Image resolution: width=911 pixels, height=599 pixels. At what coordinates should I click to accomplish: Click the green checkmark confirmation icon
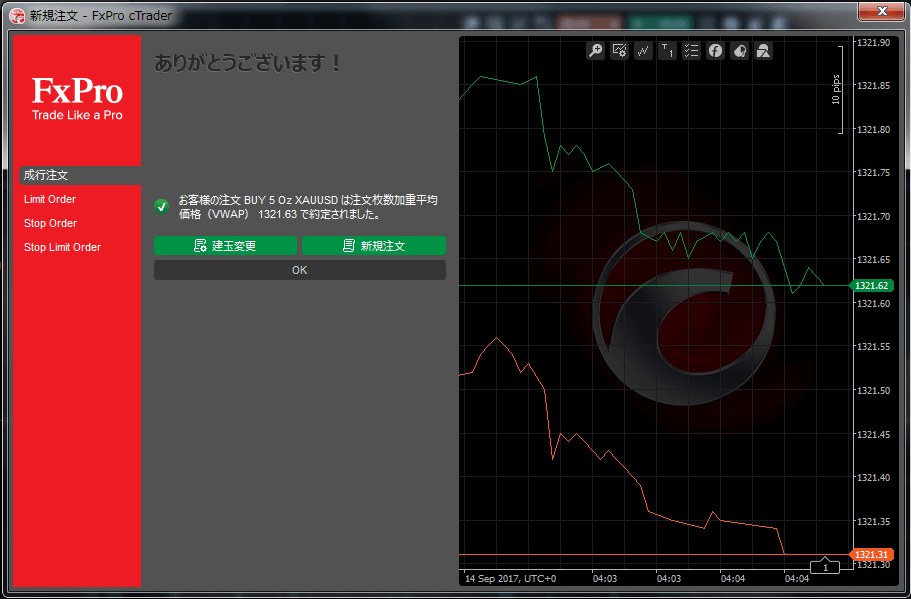(x=162, y=206)
